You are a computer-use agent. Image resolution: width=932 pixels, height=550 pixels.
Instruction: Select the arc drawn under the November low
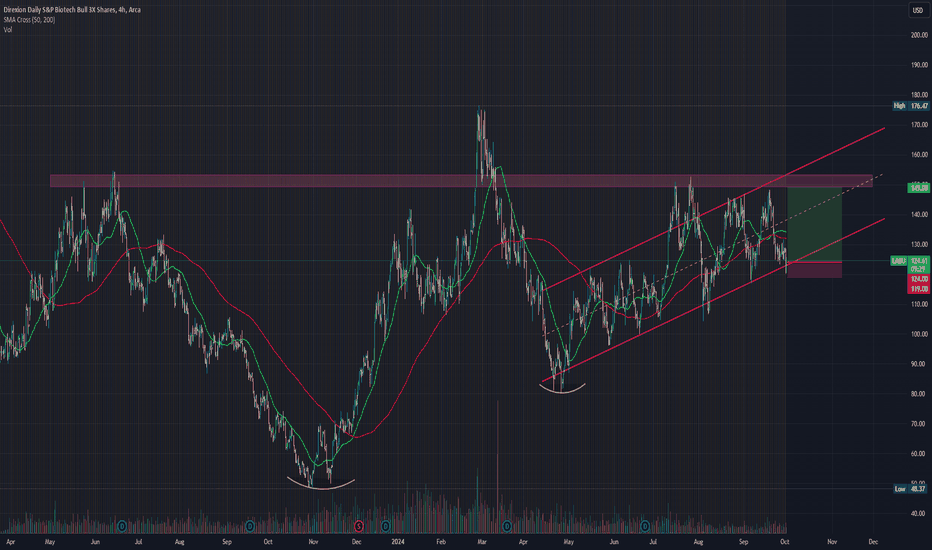[321, 485]
